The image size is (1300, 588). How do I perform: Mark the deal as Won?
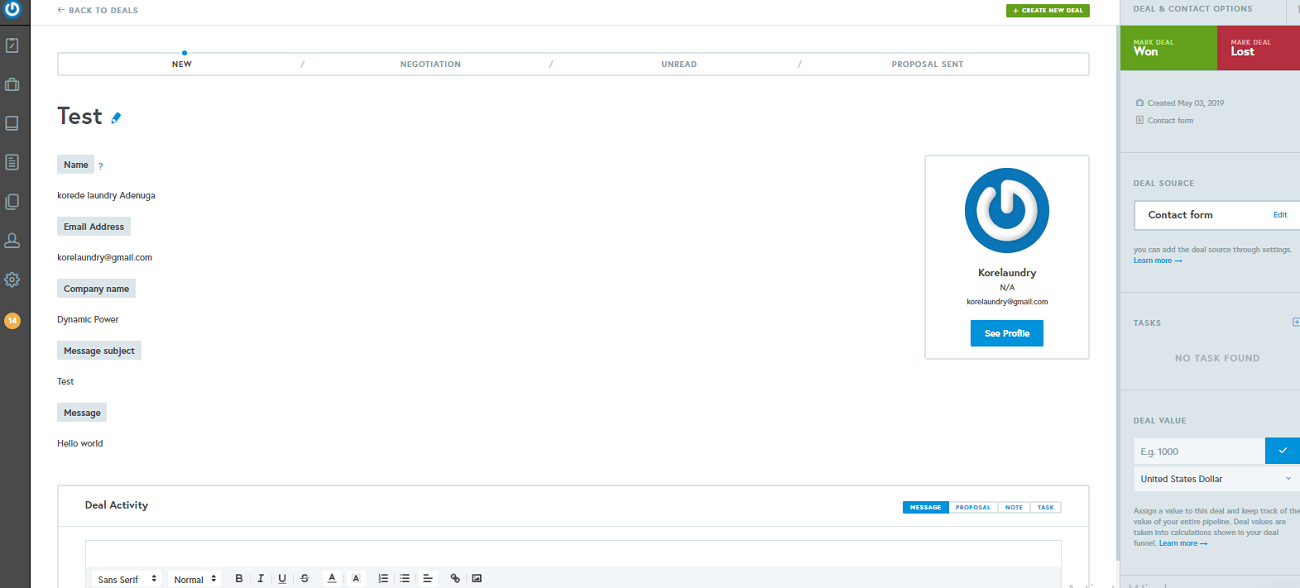tap(1168, 47)
